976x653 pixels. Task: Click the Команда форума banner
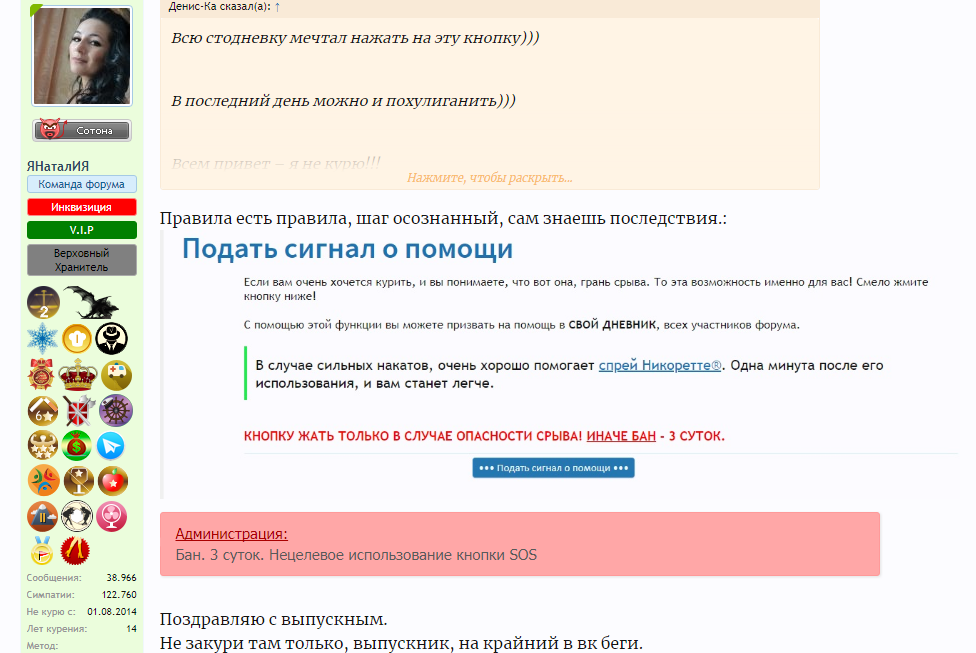pyautogui.click(x=82, y=184)
